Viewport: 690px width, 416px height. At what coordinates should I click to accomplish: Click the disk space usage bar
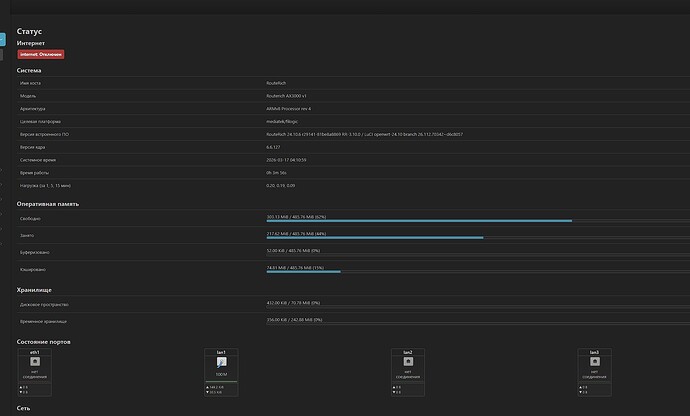478,307
